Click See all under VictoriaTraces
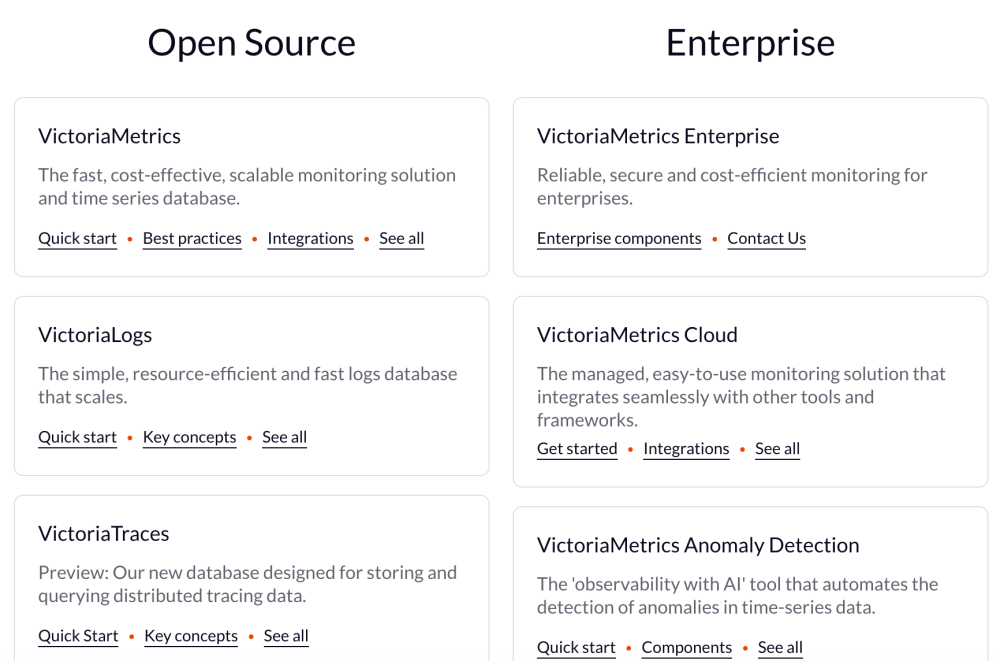 [x=286, y=636]
